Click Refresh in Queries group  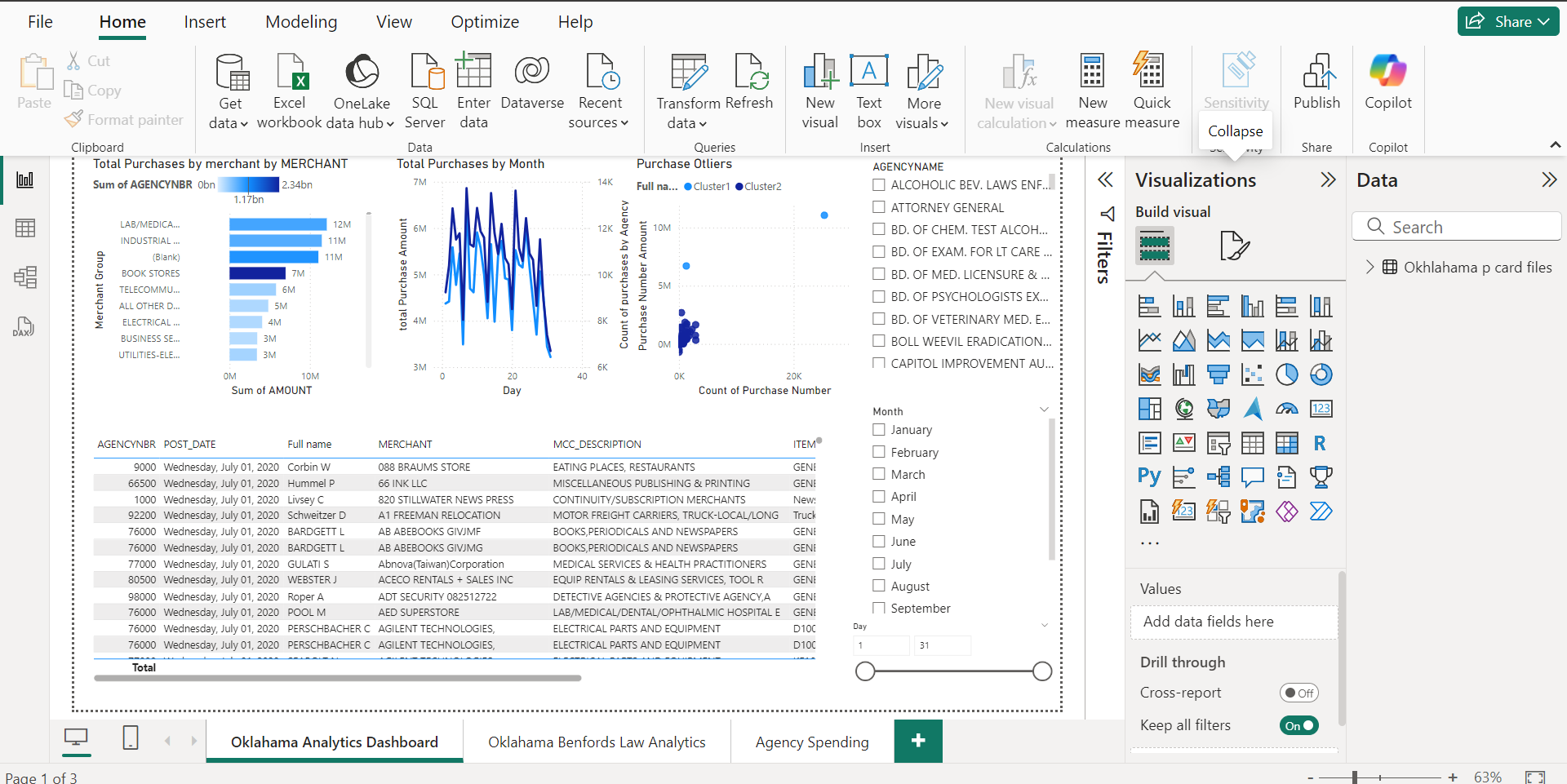[x=749, y=82]
